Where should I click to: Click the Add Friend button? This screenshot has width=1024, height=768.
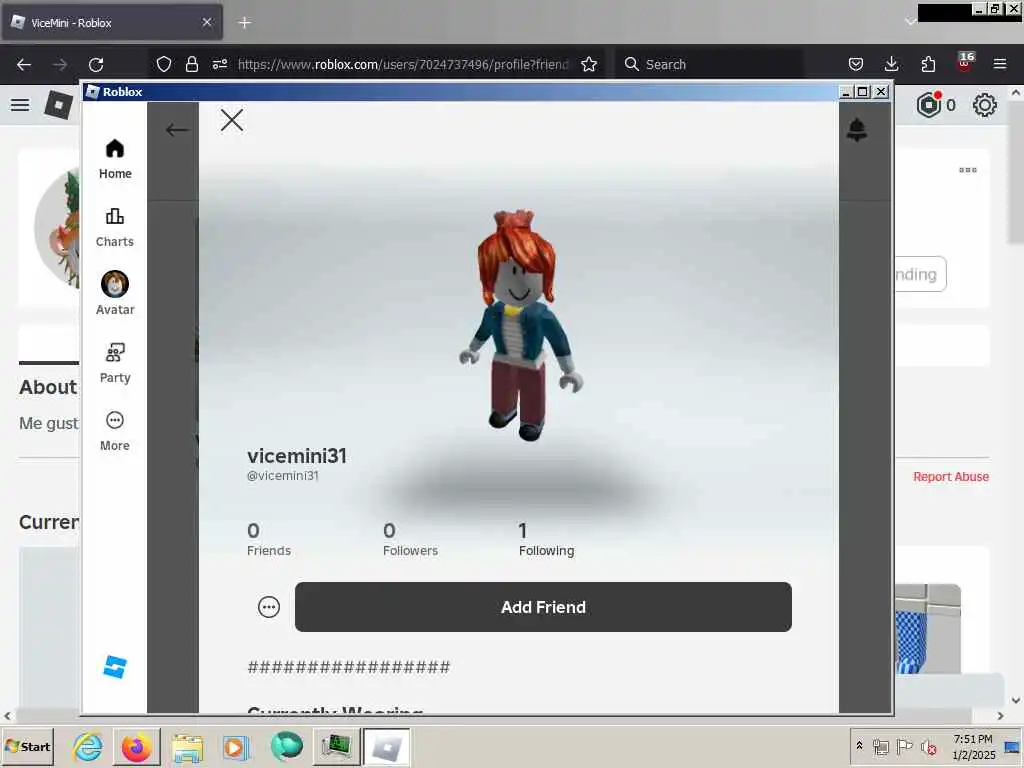543,607
